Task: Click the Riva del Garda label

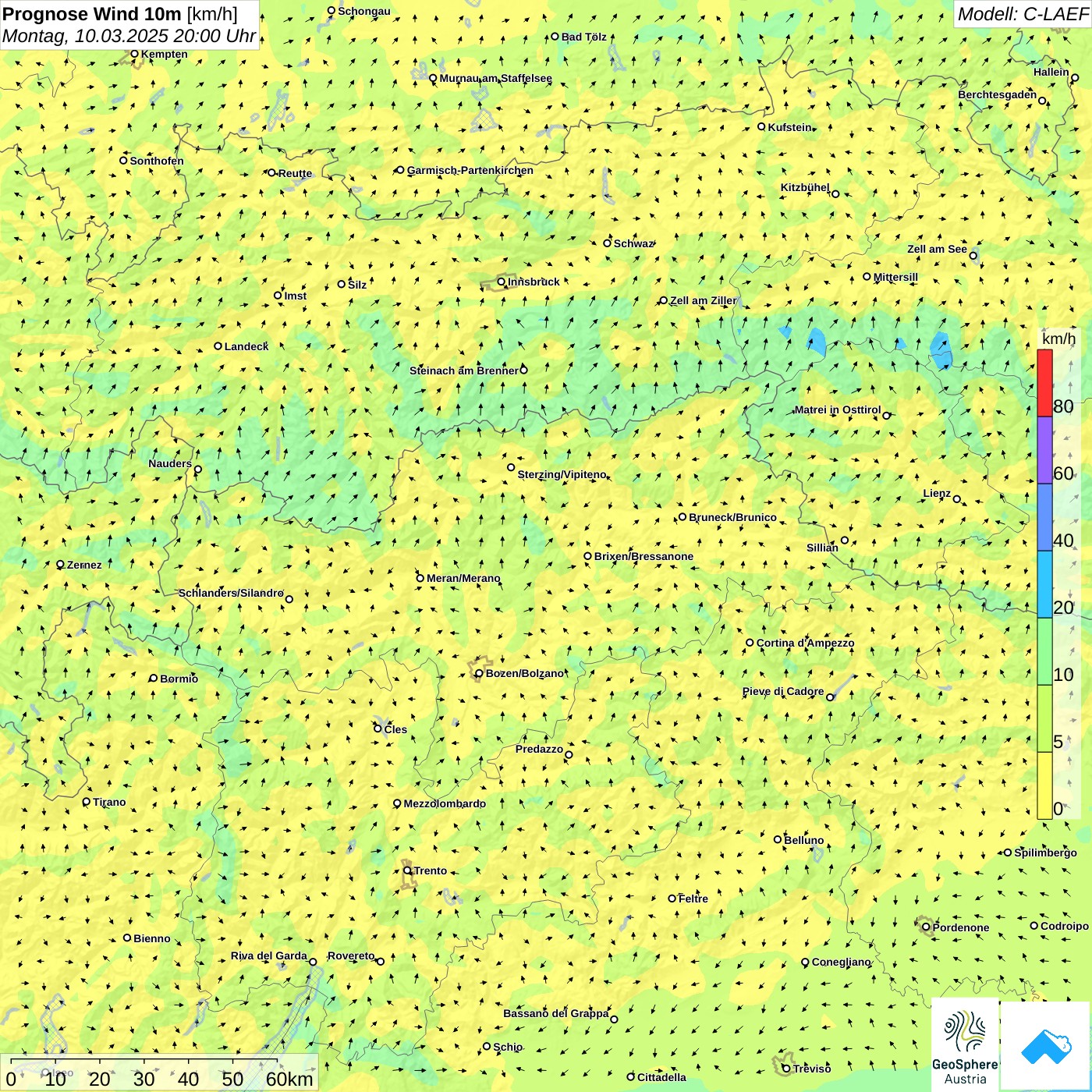Action: [x=269, y=955]
